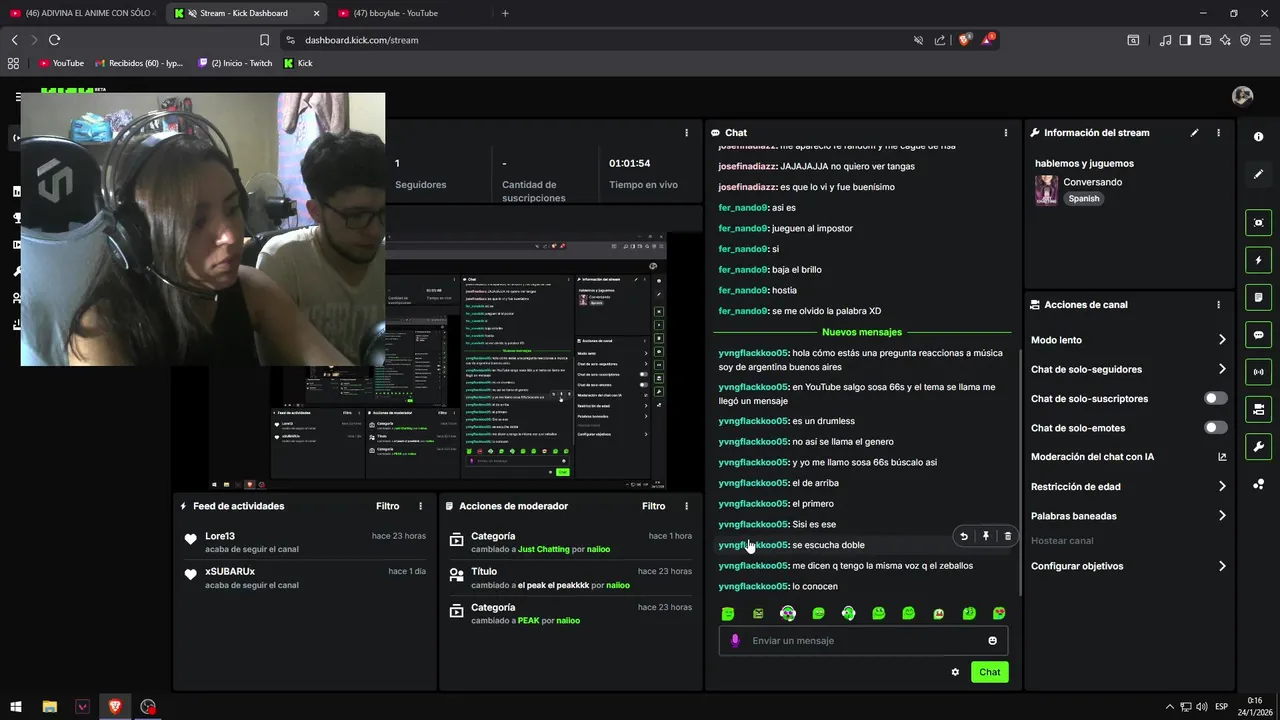Expand Restricción de edad options
Screen dimensions: 1280x720
[1222, 487]
